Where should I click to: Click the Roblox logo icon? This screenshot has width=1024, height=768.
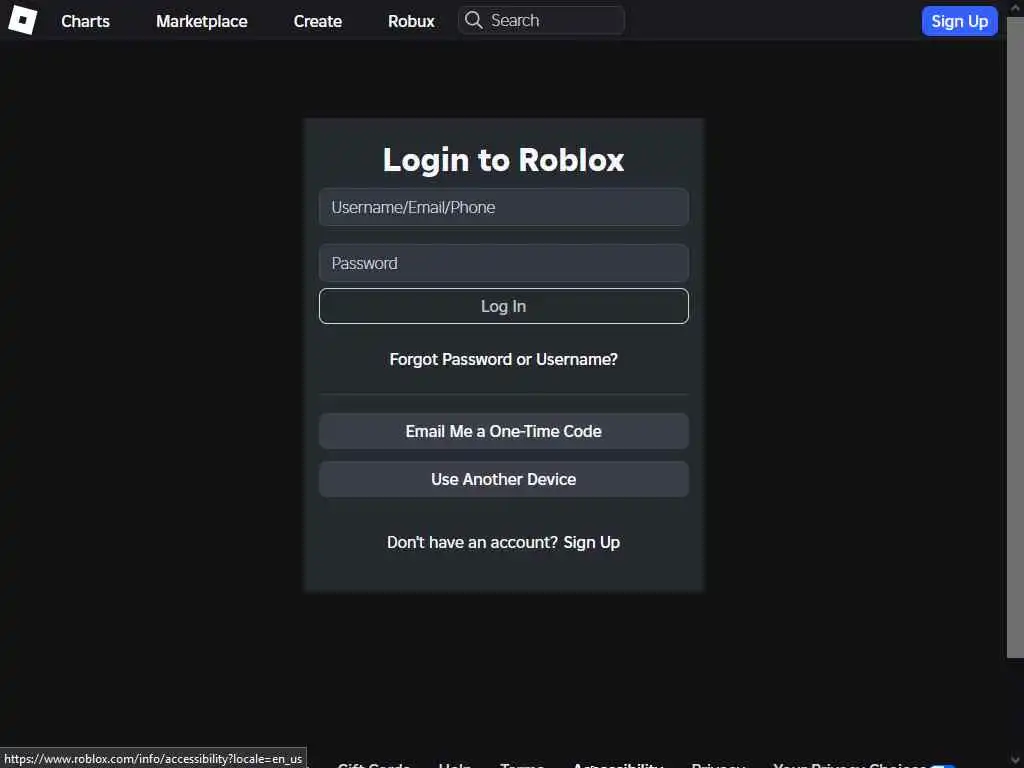coord(22,20)
